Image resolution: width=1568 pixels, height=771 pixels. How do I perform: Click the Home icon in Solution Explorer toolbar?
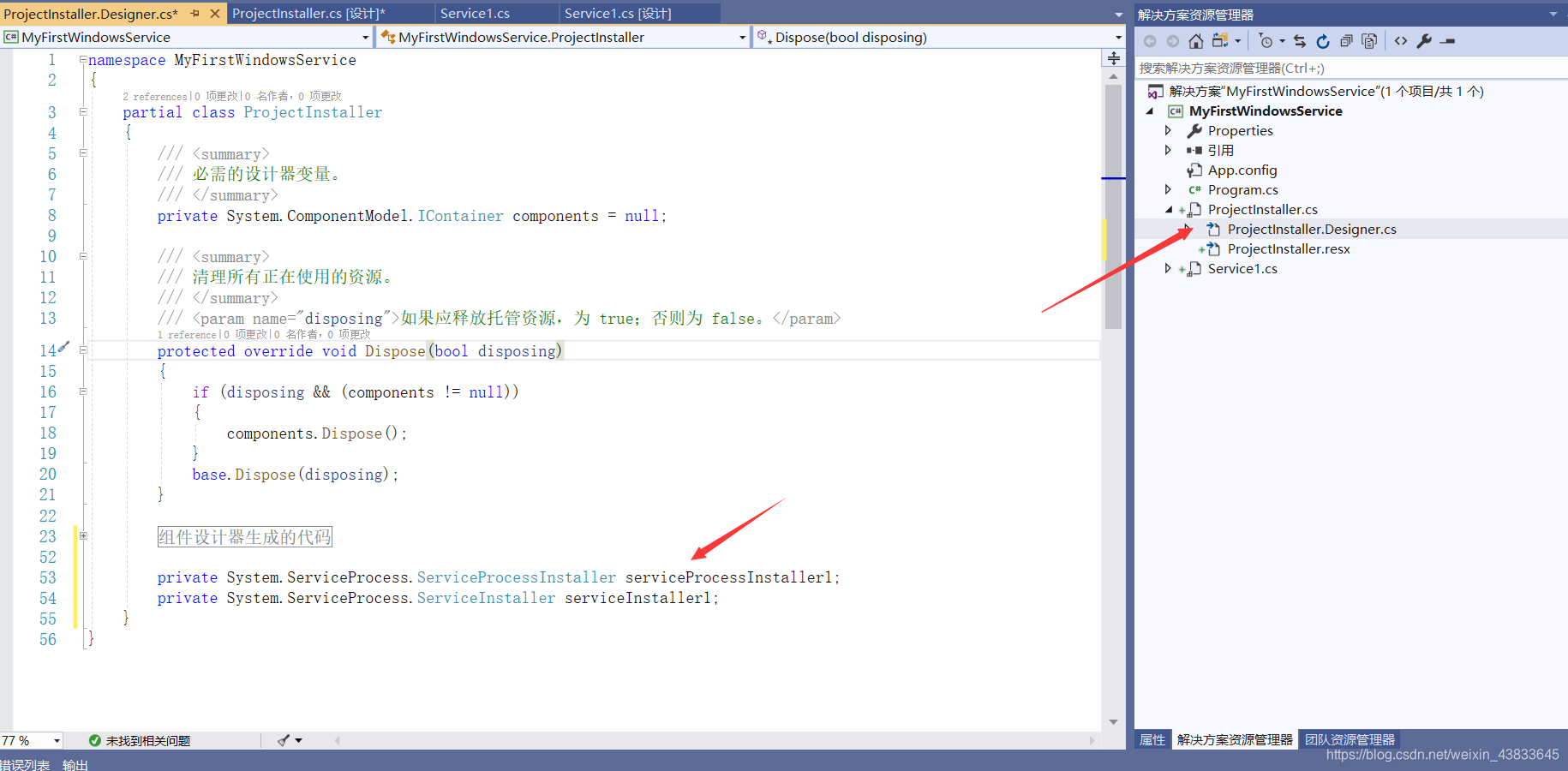tap(1196, 41)
